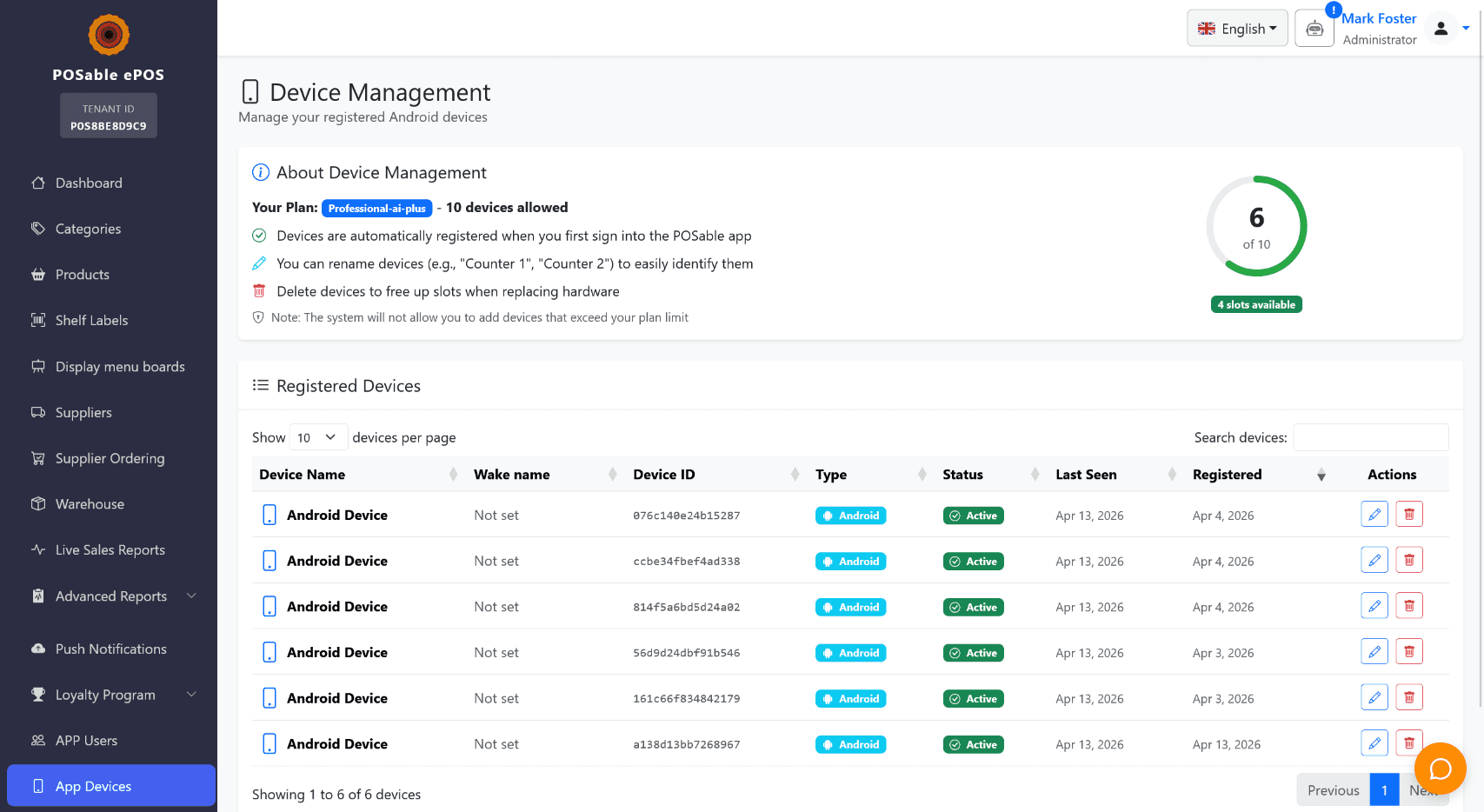This screenshot has width=1484, height=812.
Task: Delete the device with ID a138d13bb7268967
Action: tap(1408, 743)
